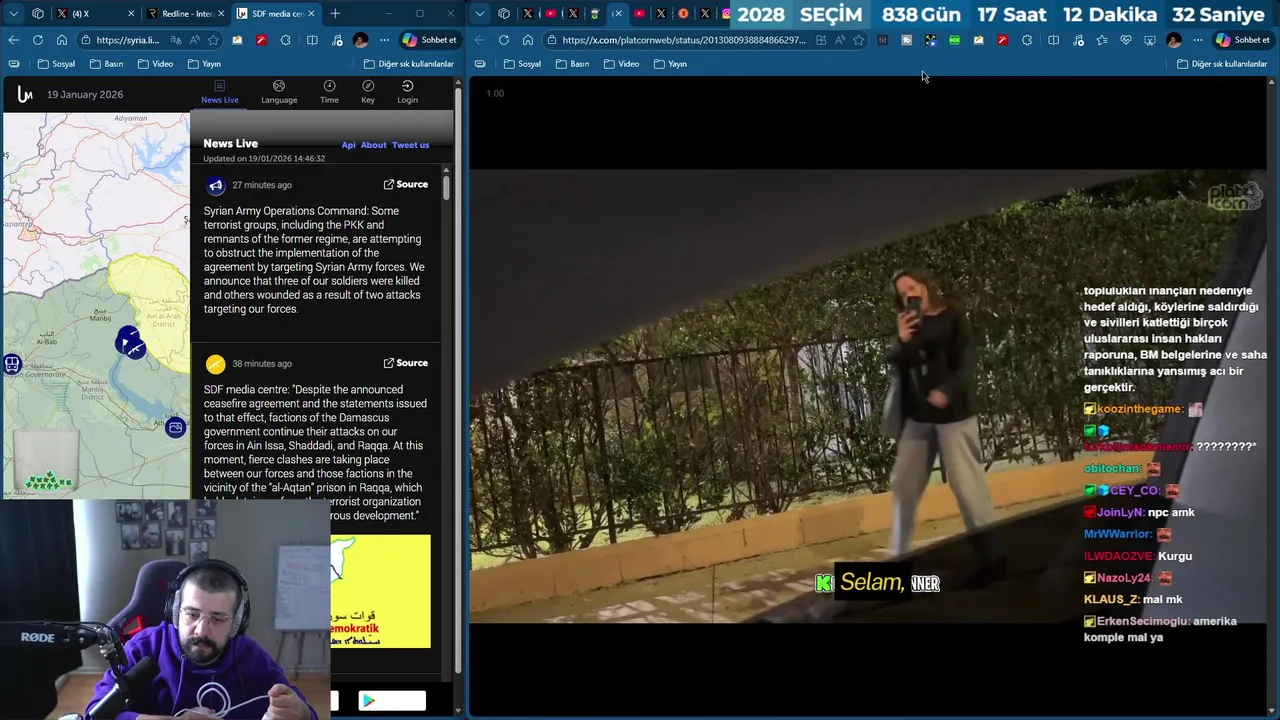This screenshot has height=720, width=1280.
Task: Open "Diğer sık kullanılanlar" folder in right browser
Action: click(1222, 64)
